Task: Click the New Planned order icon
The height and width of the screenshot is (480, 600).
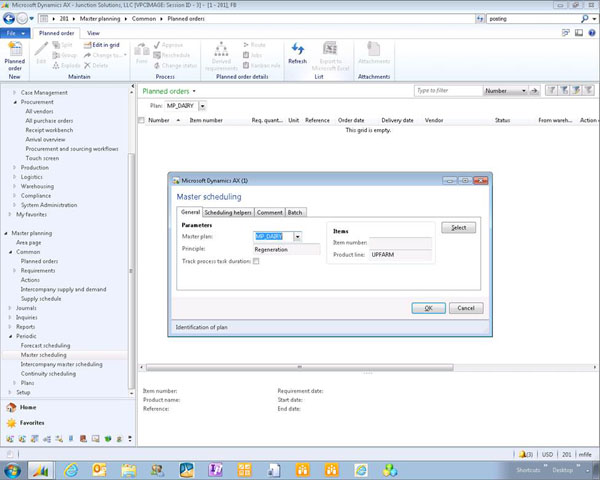Action: pyautogui.click(x=15, y=50)
